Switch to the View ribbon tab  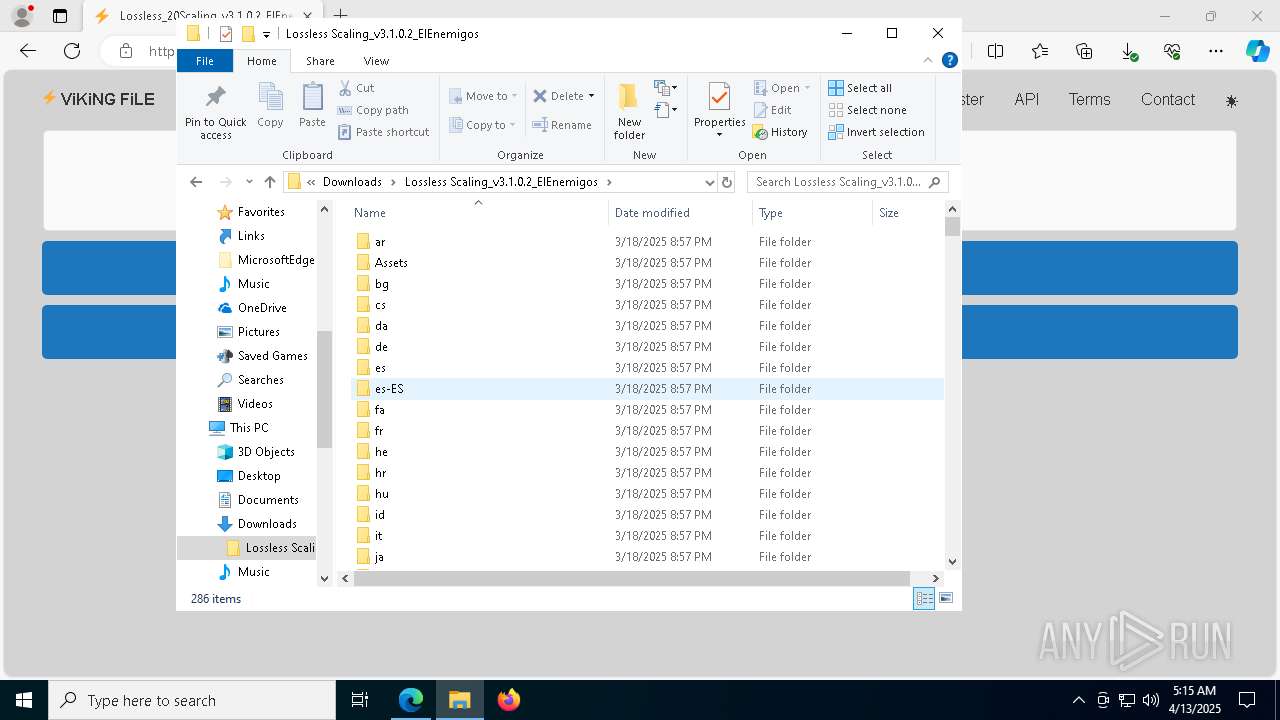(376, 61)
